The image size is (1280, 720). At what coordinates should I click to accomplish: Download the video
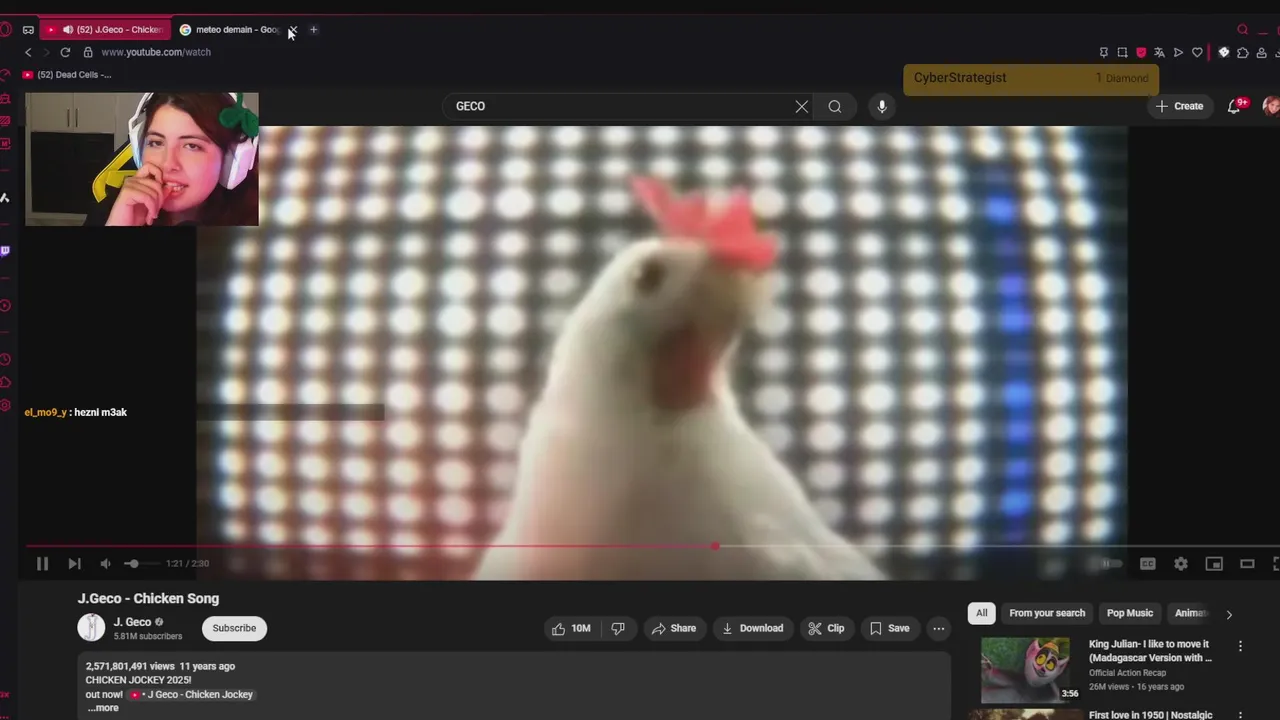753,628
